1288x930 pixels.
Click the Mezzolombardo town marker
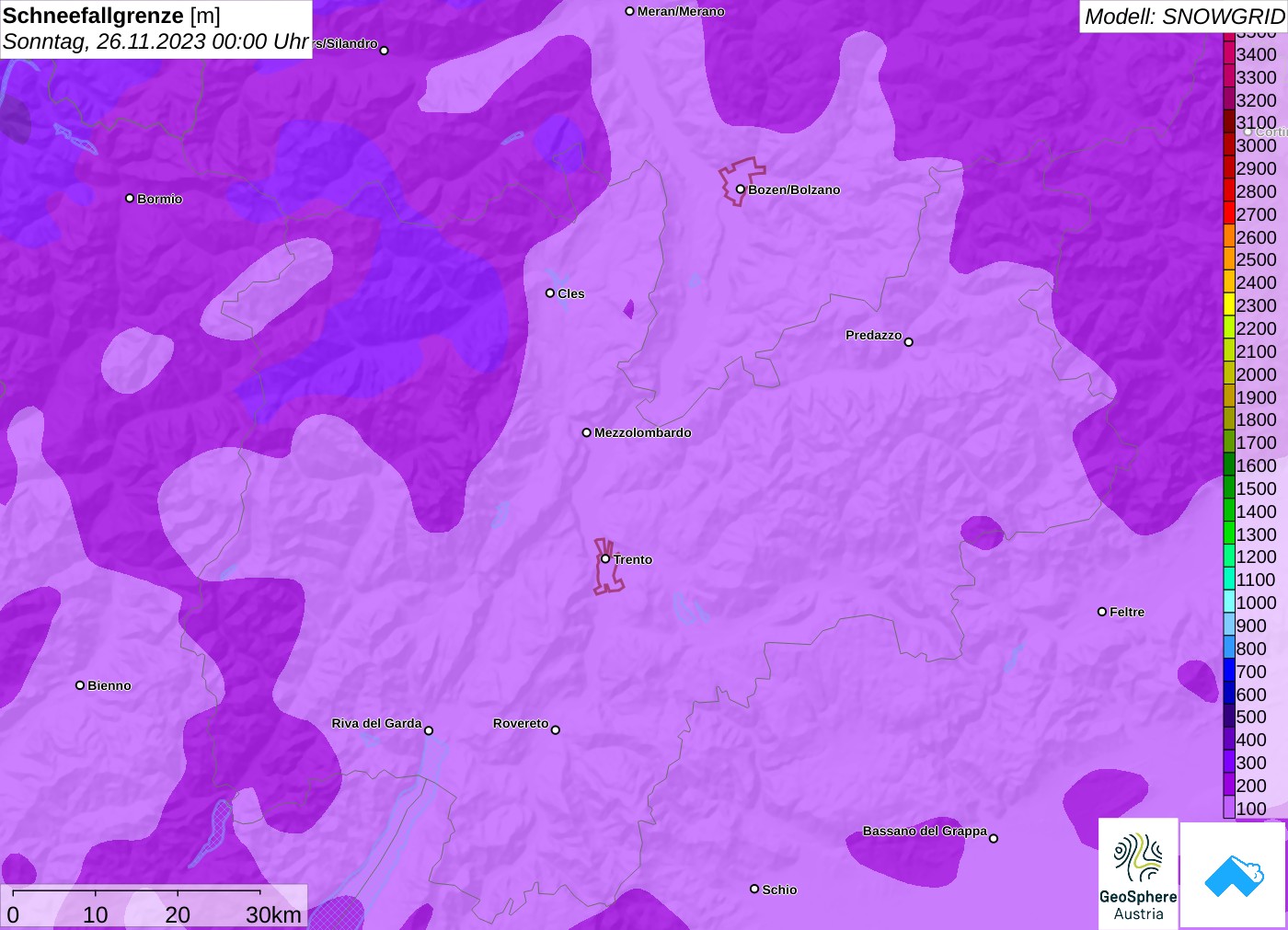point(586,432)
